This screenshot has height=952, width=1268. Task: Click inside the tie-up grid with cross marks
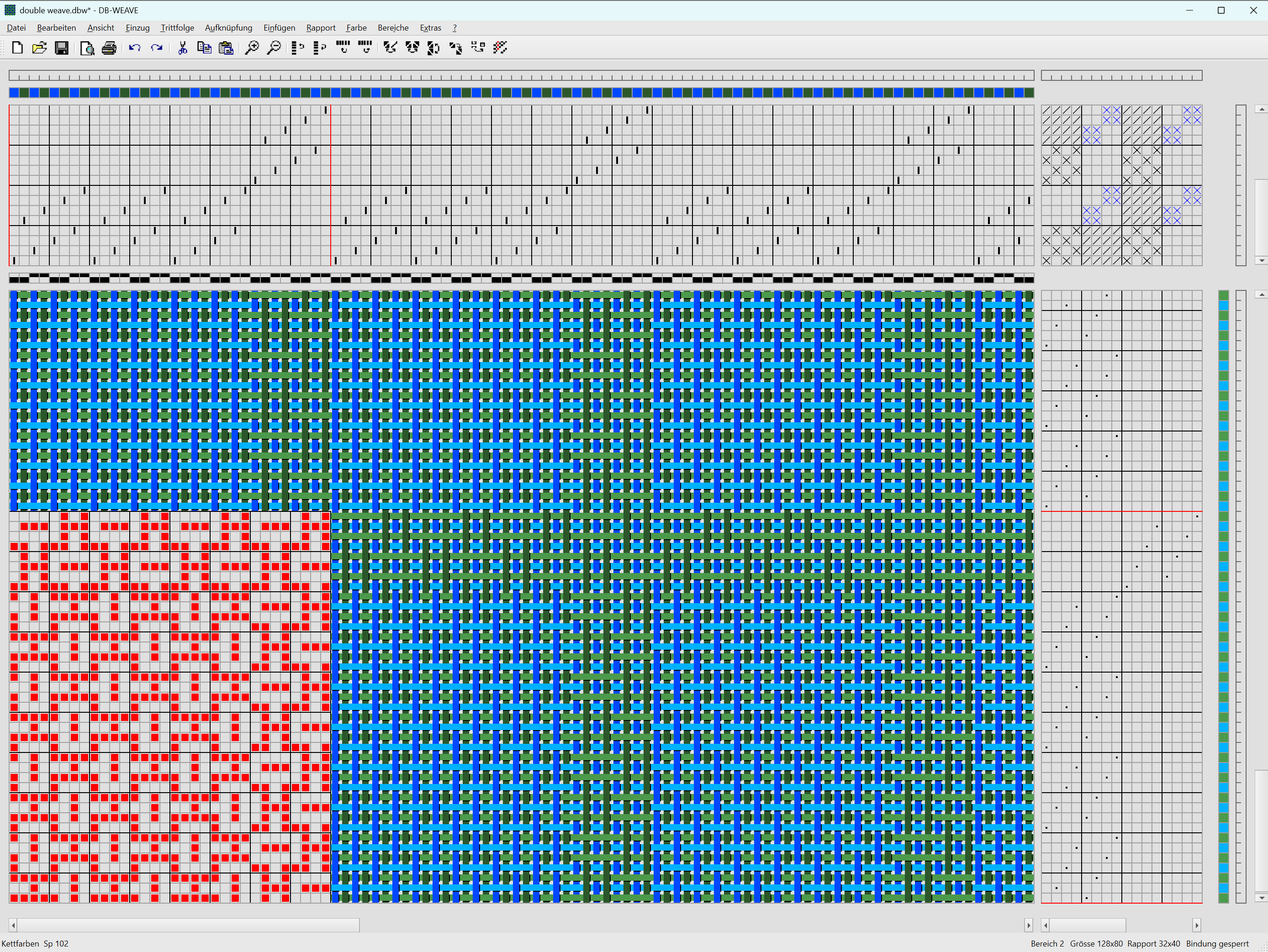(1122, 185)
